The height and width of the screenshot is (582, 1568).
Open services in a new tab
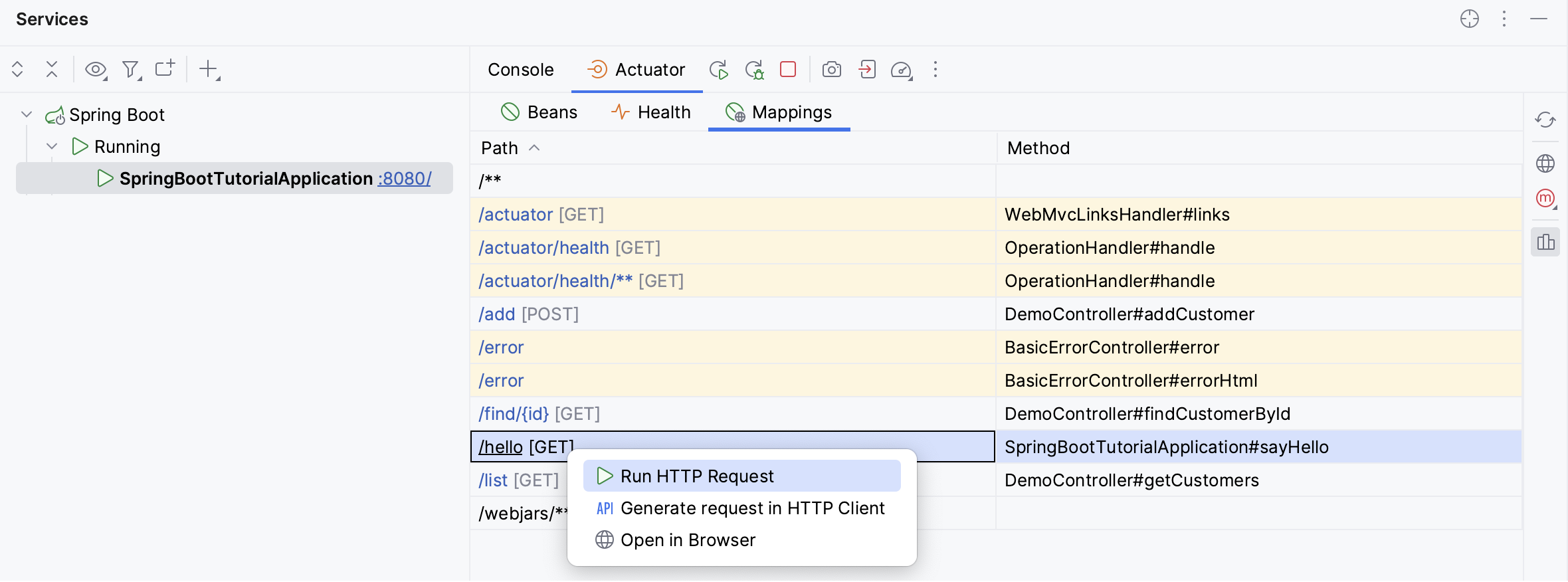[x=165, y=68]
